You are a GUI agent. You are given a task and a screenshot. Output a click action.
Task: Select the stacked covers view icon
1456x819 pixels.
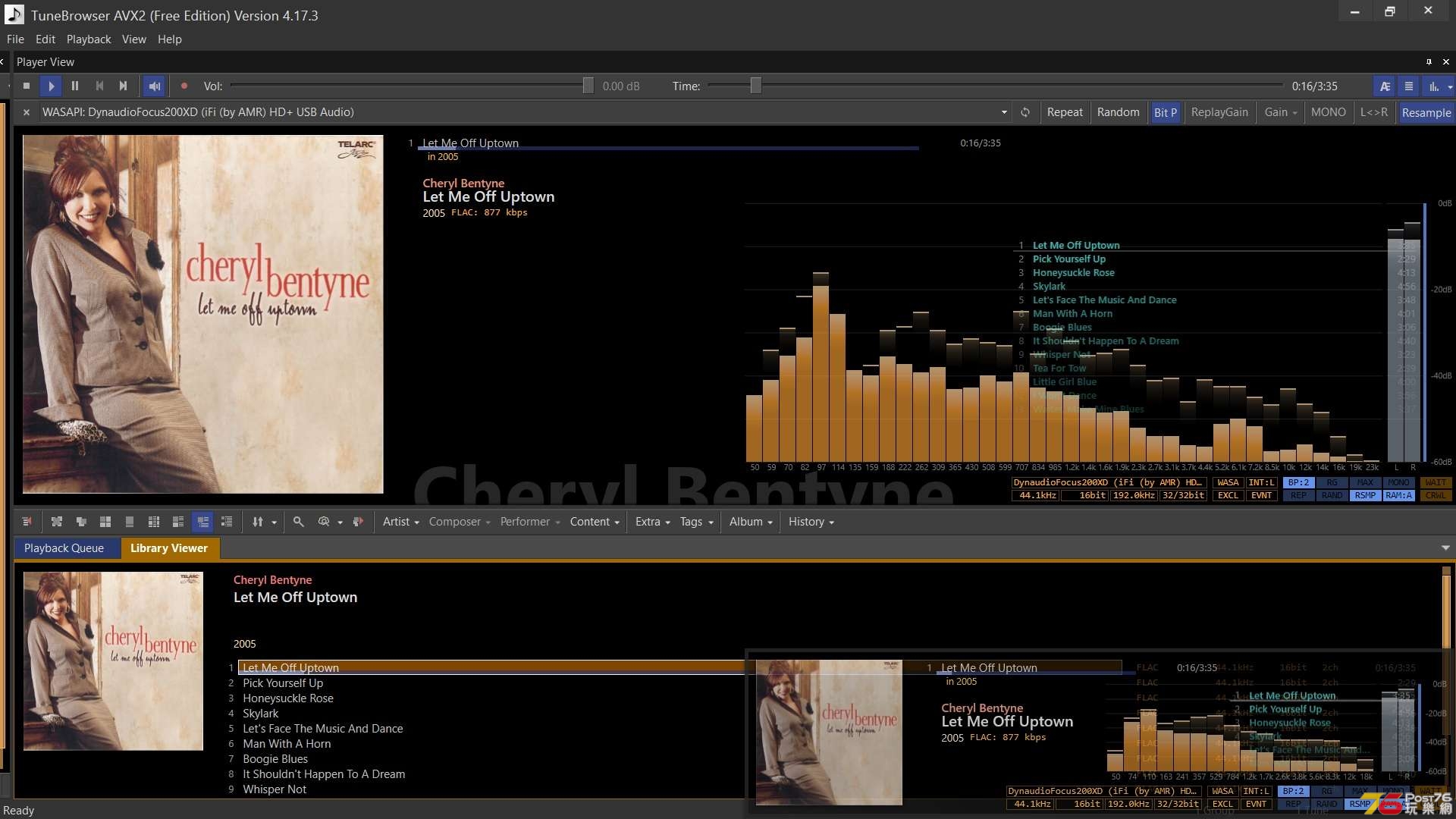(81, 522)
